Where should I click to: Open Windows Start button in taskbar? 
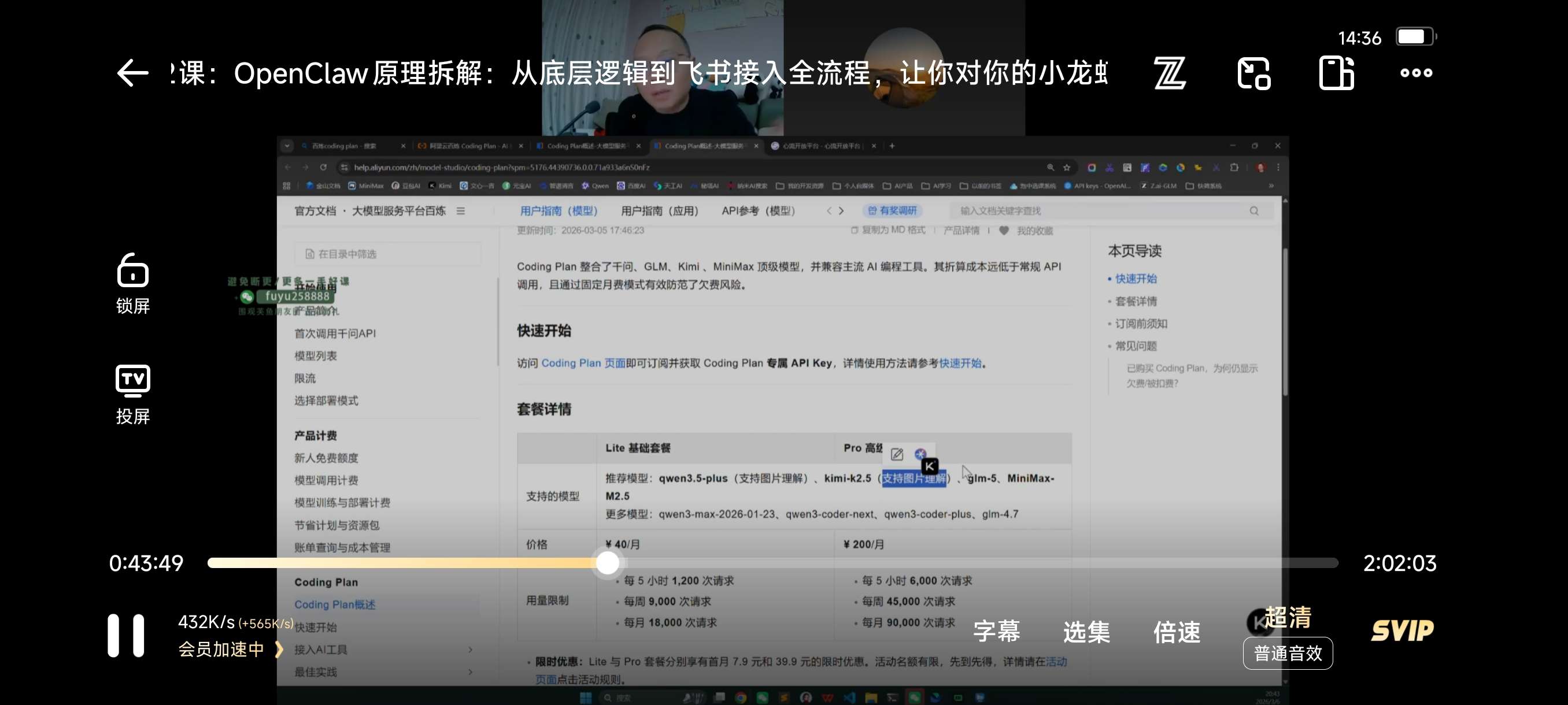click(x=586, y=697)
